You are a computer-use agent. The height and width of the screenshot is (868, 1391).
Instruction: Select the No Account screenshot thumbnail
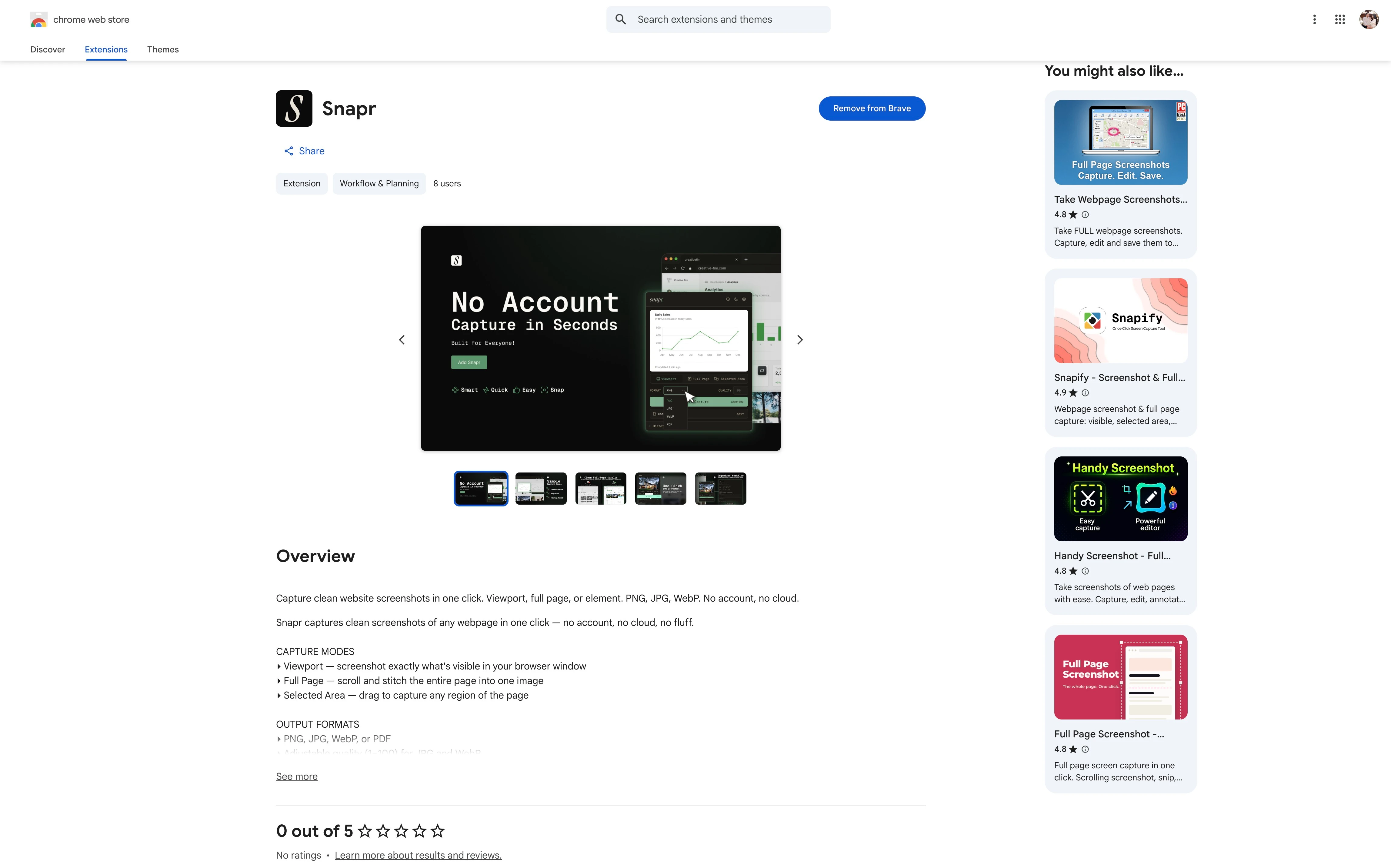pos(481,489)
